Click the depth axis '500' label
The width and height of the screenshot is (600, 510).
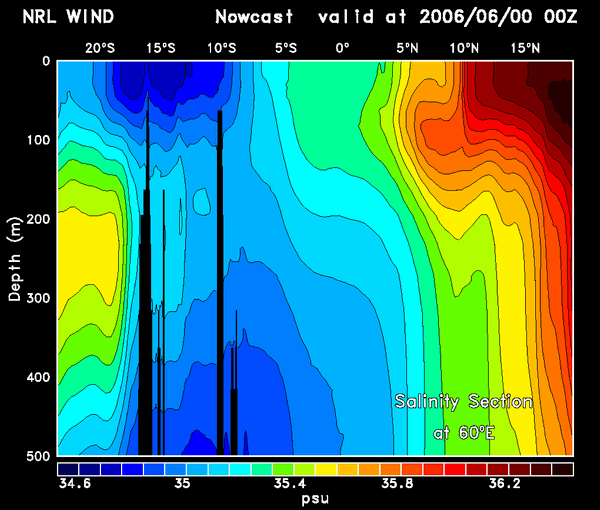click(38, 456)
